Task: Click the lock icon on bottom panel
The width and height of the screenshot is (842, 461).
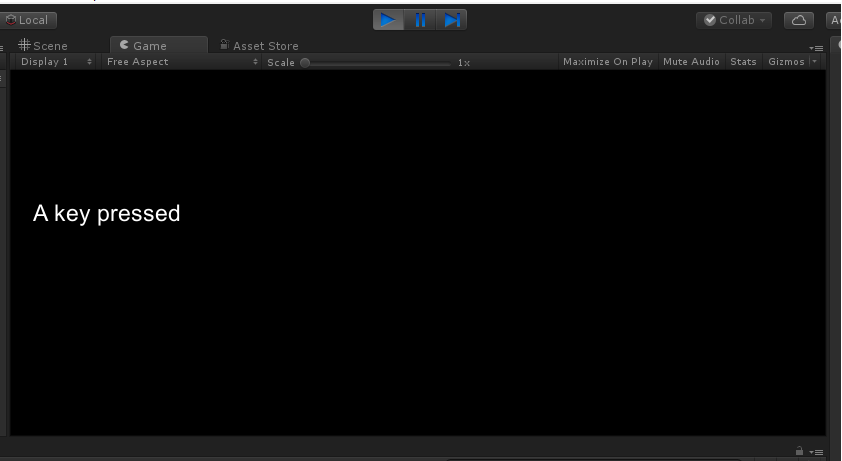Action: tap(800, 451)
